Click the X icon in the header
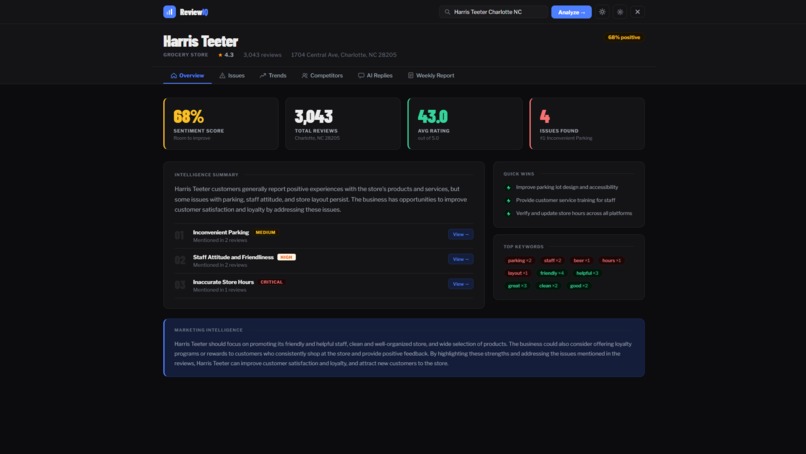 (637, 12)
